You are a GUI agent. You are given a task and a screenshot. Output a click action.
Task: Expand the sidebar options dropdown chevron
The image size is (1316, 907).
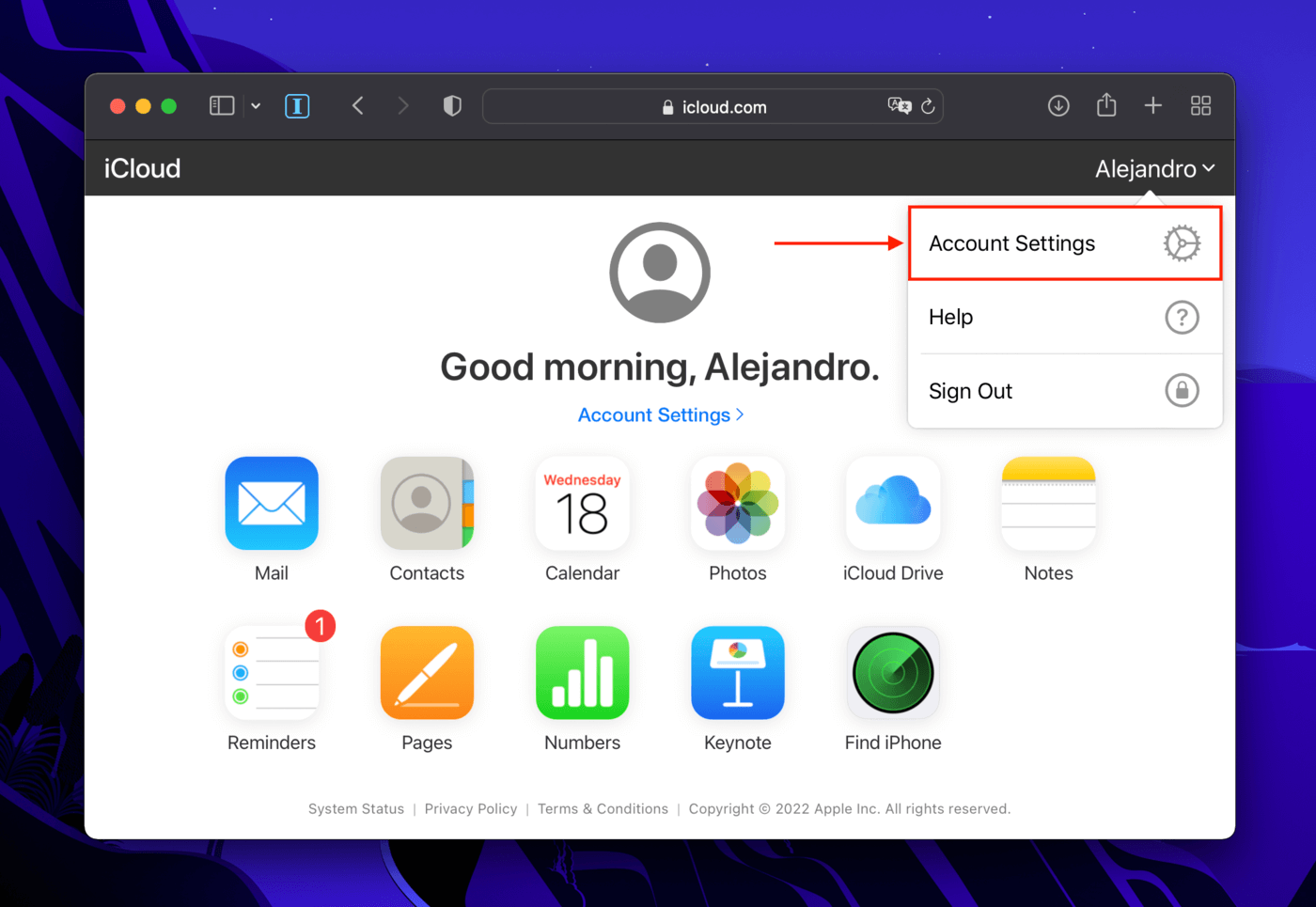[256, 106]
